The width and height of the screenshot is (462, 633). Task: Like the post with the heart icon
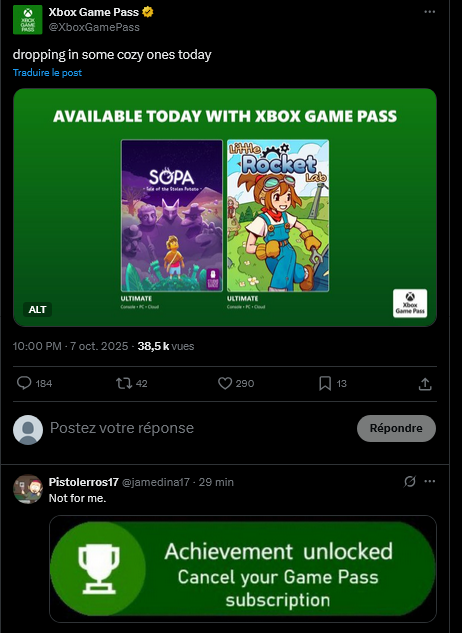click(x=225, y=383)
